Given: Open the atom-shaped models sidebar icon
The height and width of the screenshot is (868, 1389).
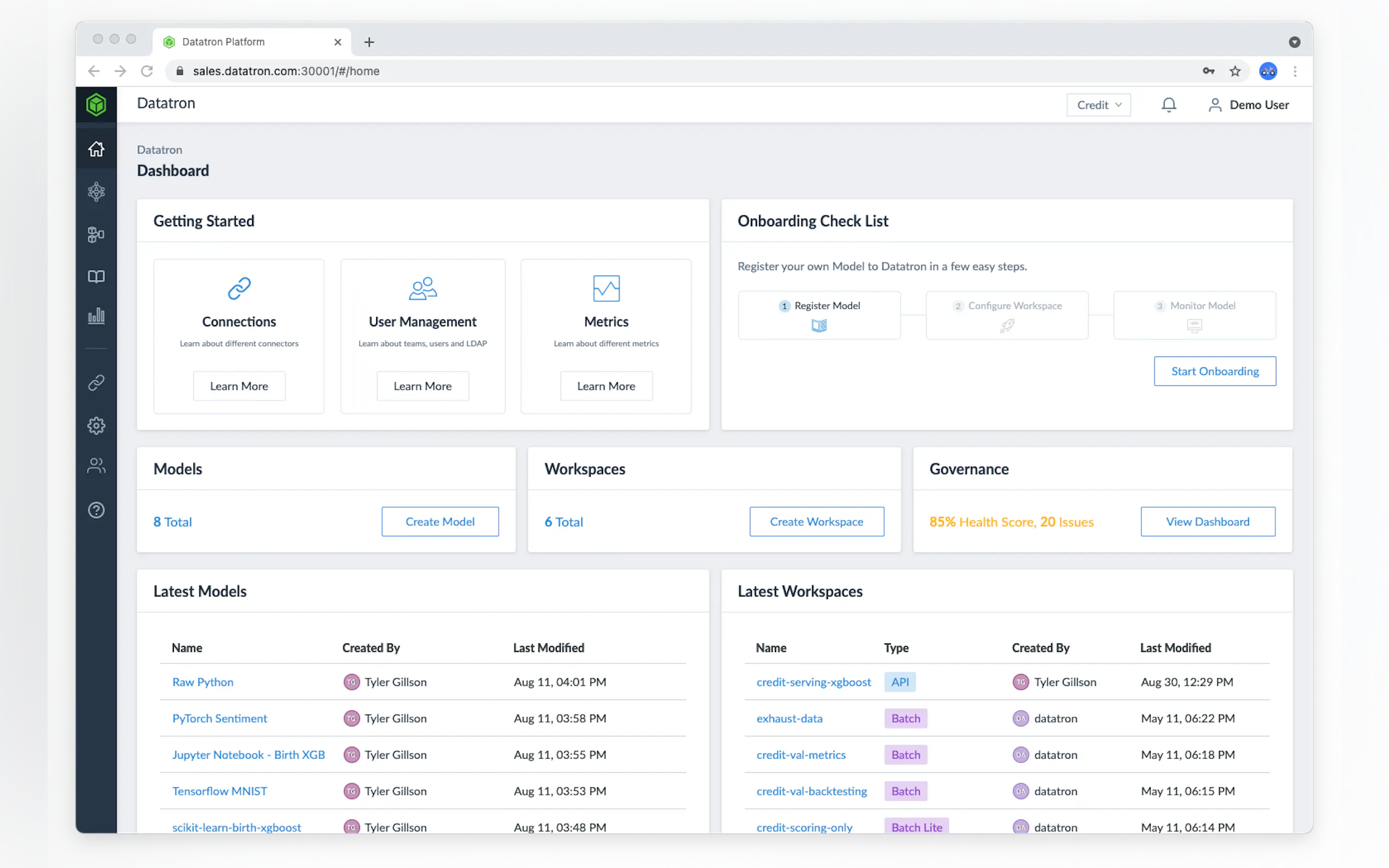Looking at the screenshot, I should point(96,192).
